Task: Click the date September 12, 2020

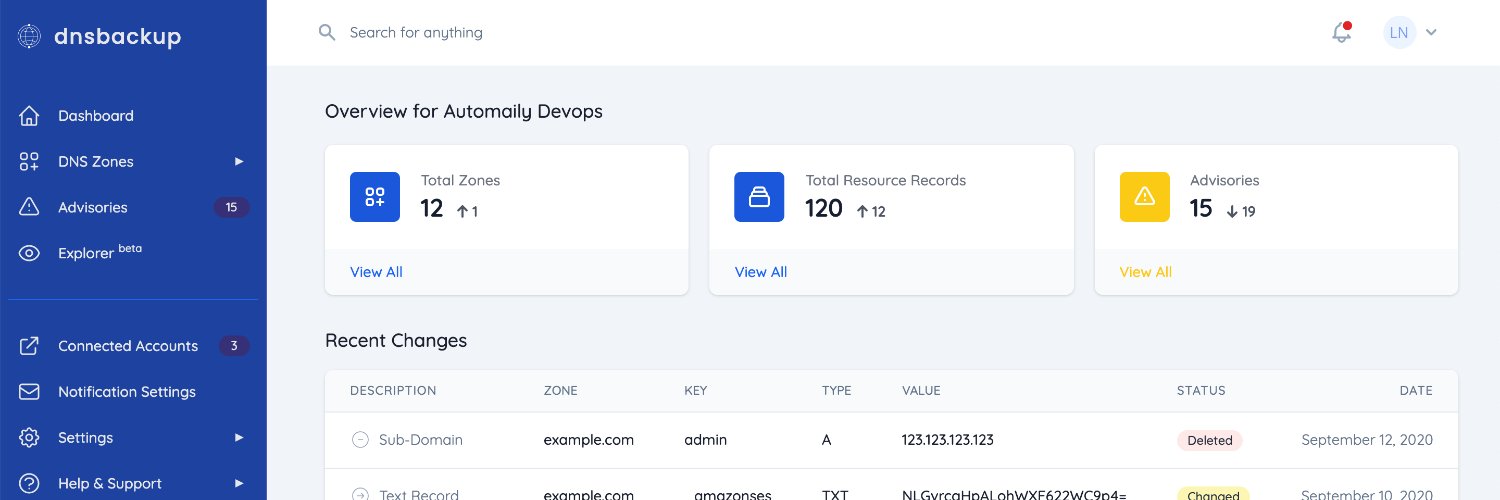Action: (1367, 440)
